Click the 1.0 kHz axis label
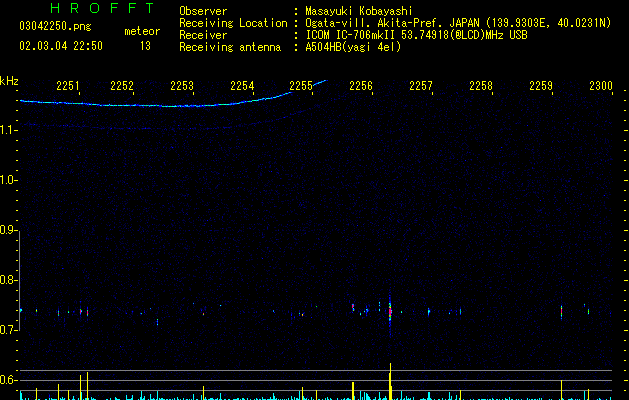Screen dimensions: 629x400 (x=8, y=180)
